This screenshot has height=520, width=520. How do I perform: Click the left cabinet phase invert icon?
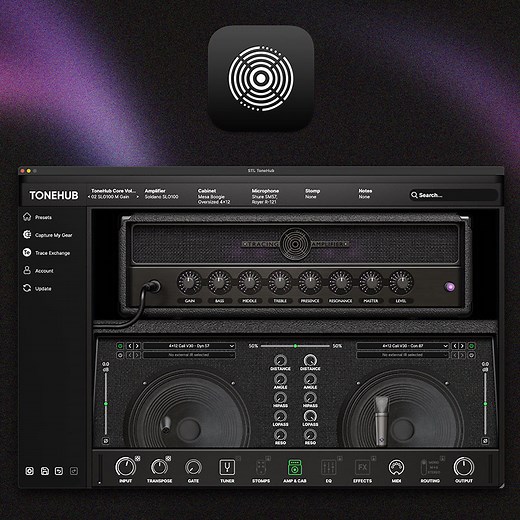(x=106, y=441)
